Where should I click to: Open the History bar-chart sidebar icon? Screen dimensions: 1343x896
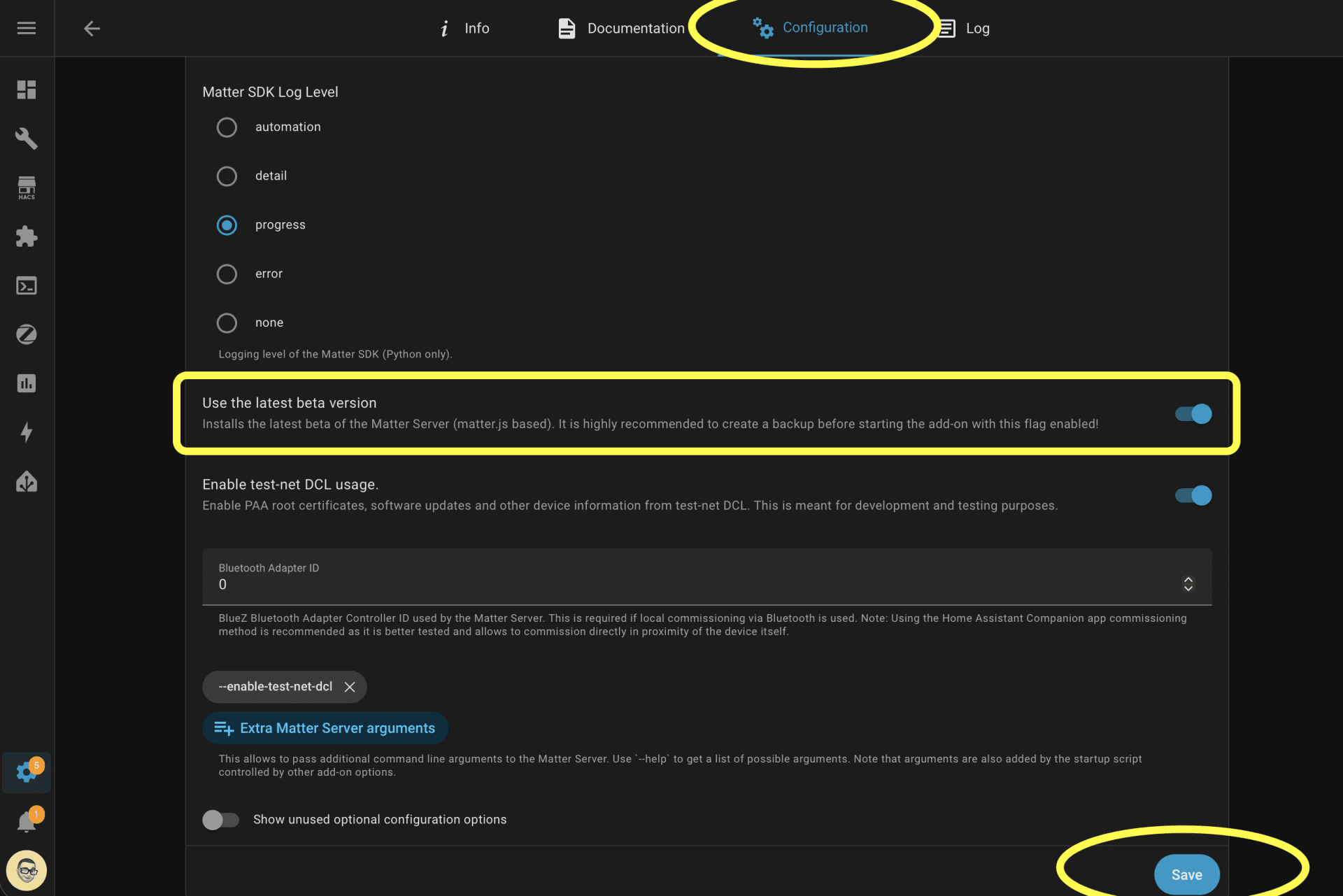point(26,383)
